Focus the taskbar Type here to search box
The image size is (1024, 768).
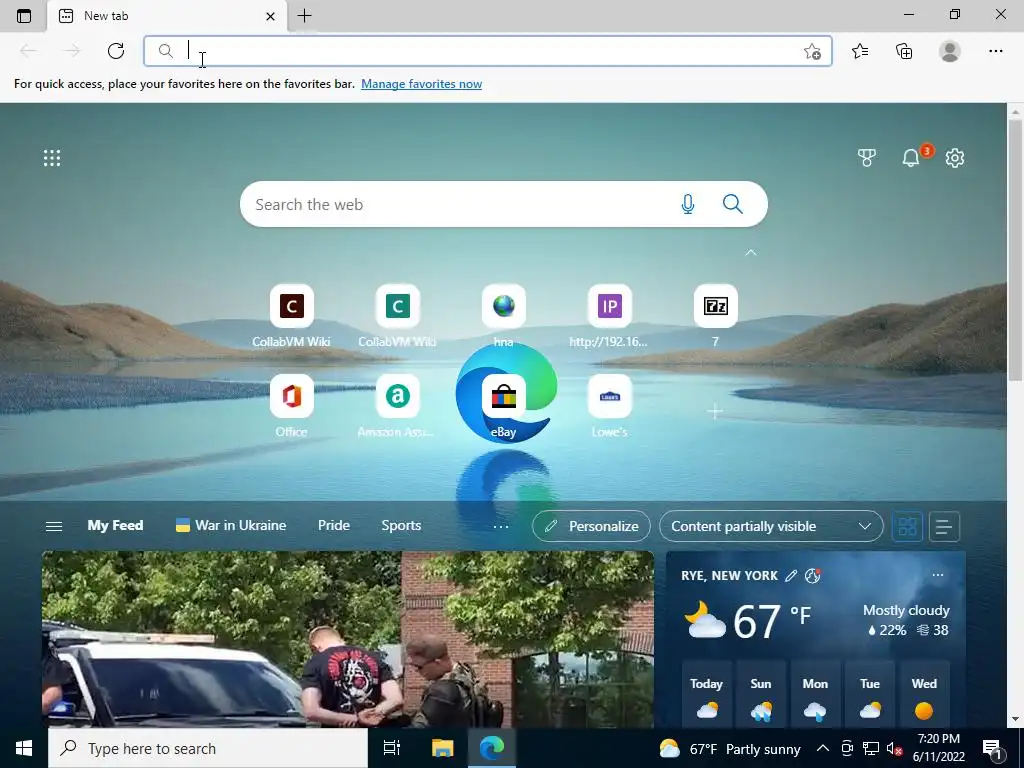208,748
